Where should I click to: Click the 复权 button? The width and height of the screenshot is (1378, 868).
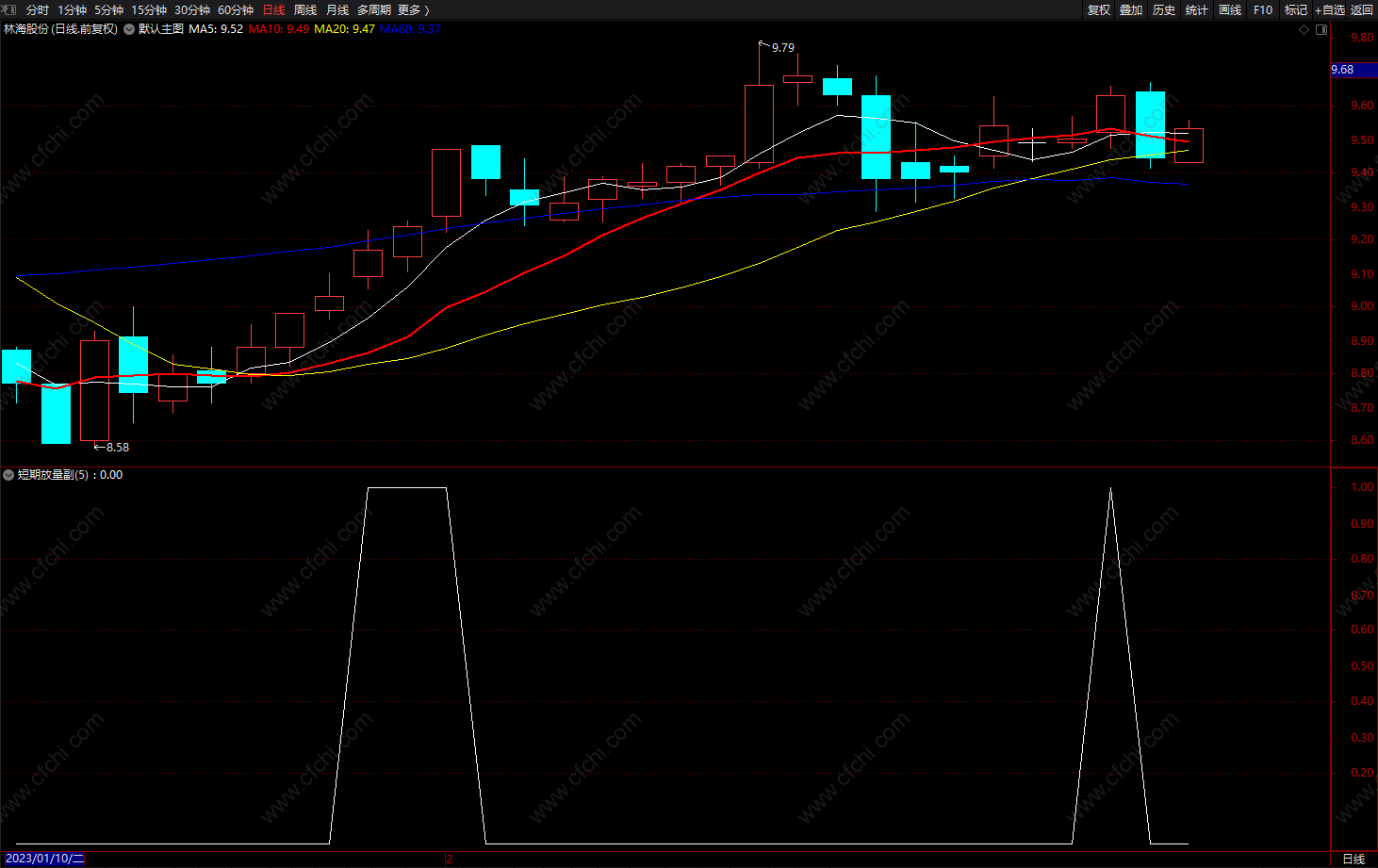[1099, 10]
